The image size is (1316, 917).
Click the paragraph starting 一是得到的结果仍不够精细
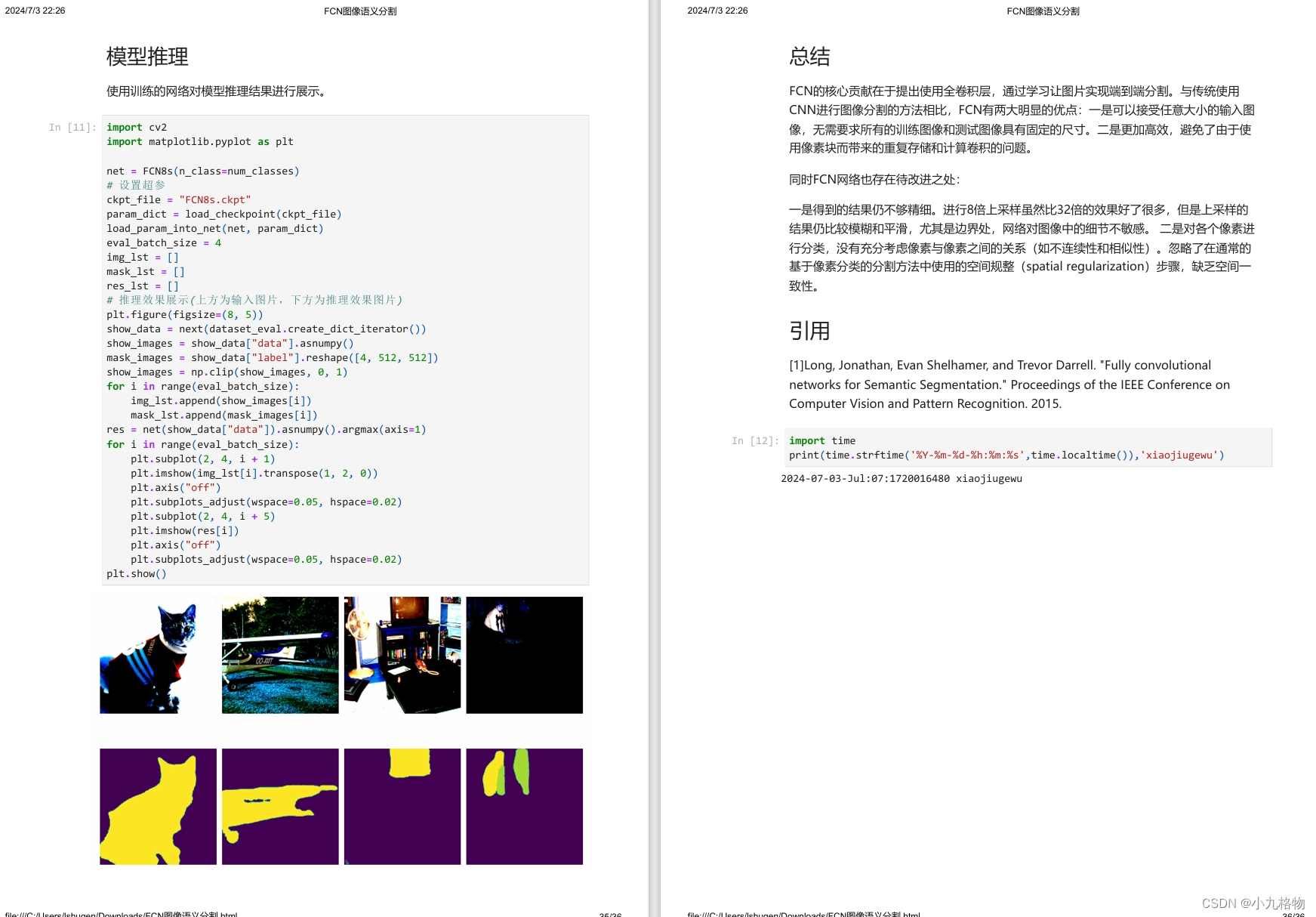point(1022,248)
